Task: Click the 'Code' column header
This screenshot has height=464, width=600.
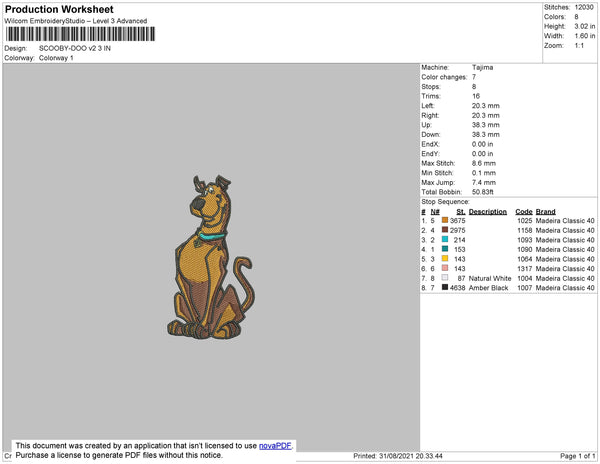Action: click(x=524, y=212)
